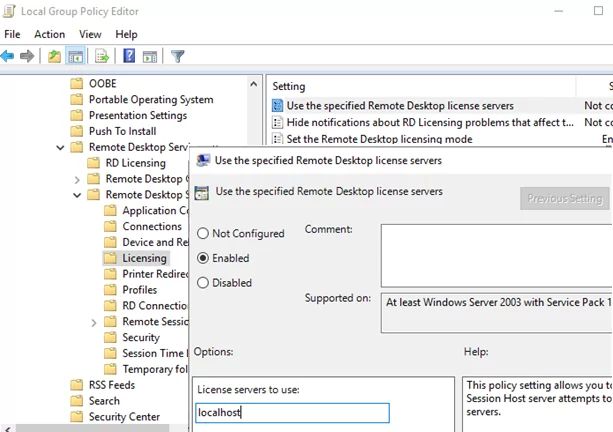This screenshot has height=432, width=613.
Task: Select the RD Connection Broker tree item
Action: pyautogui.click(x=155, y=306)
